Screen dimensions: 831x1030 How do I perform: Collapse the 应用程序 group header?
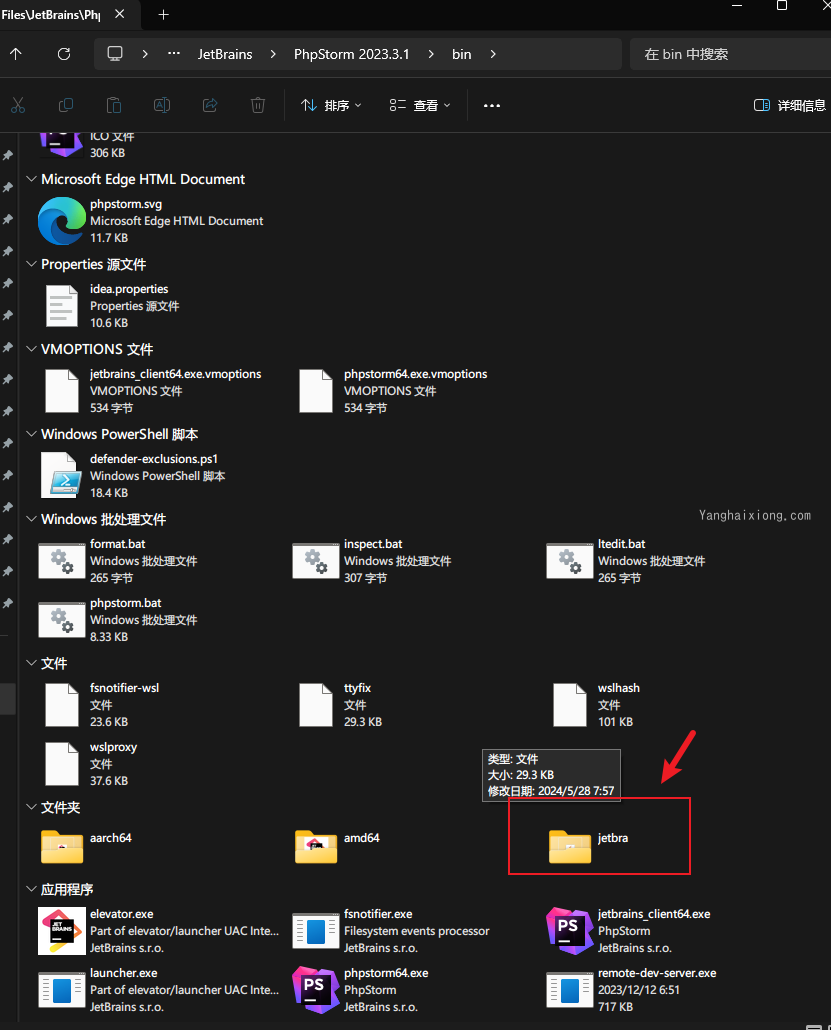point(31,889)
